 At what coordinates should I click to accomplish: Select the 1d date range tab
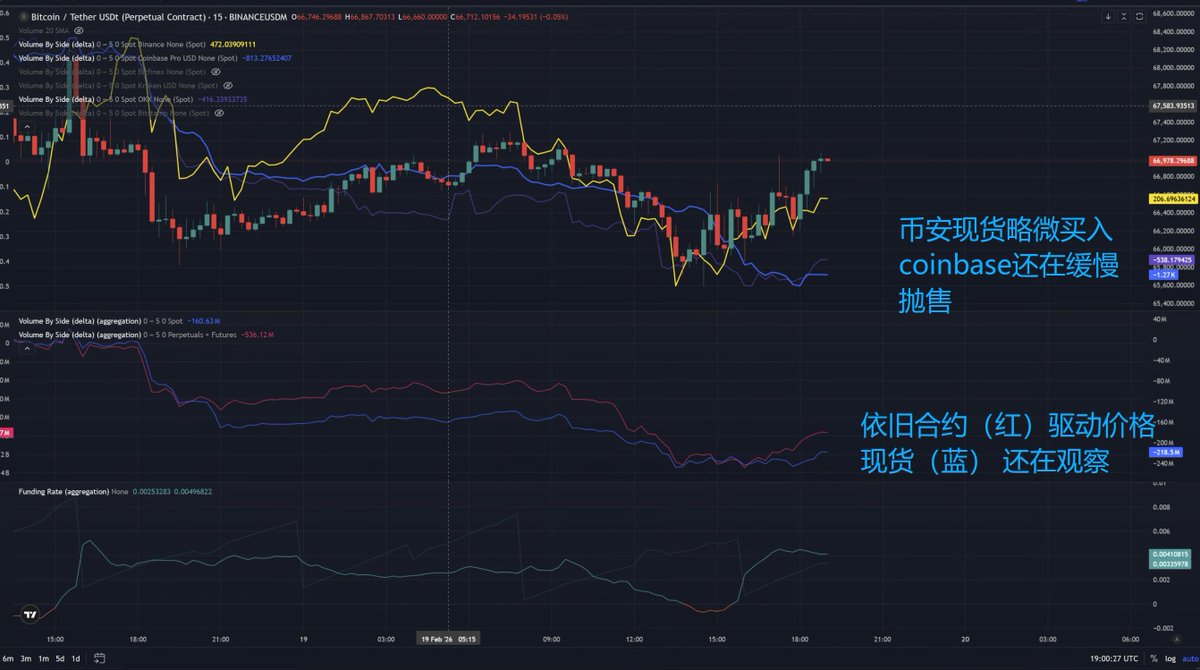(x=76, y=658)
